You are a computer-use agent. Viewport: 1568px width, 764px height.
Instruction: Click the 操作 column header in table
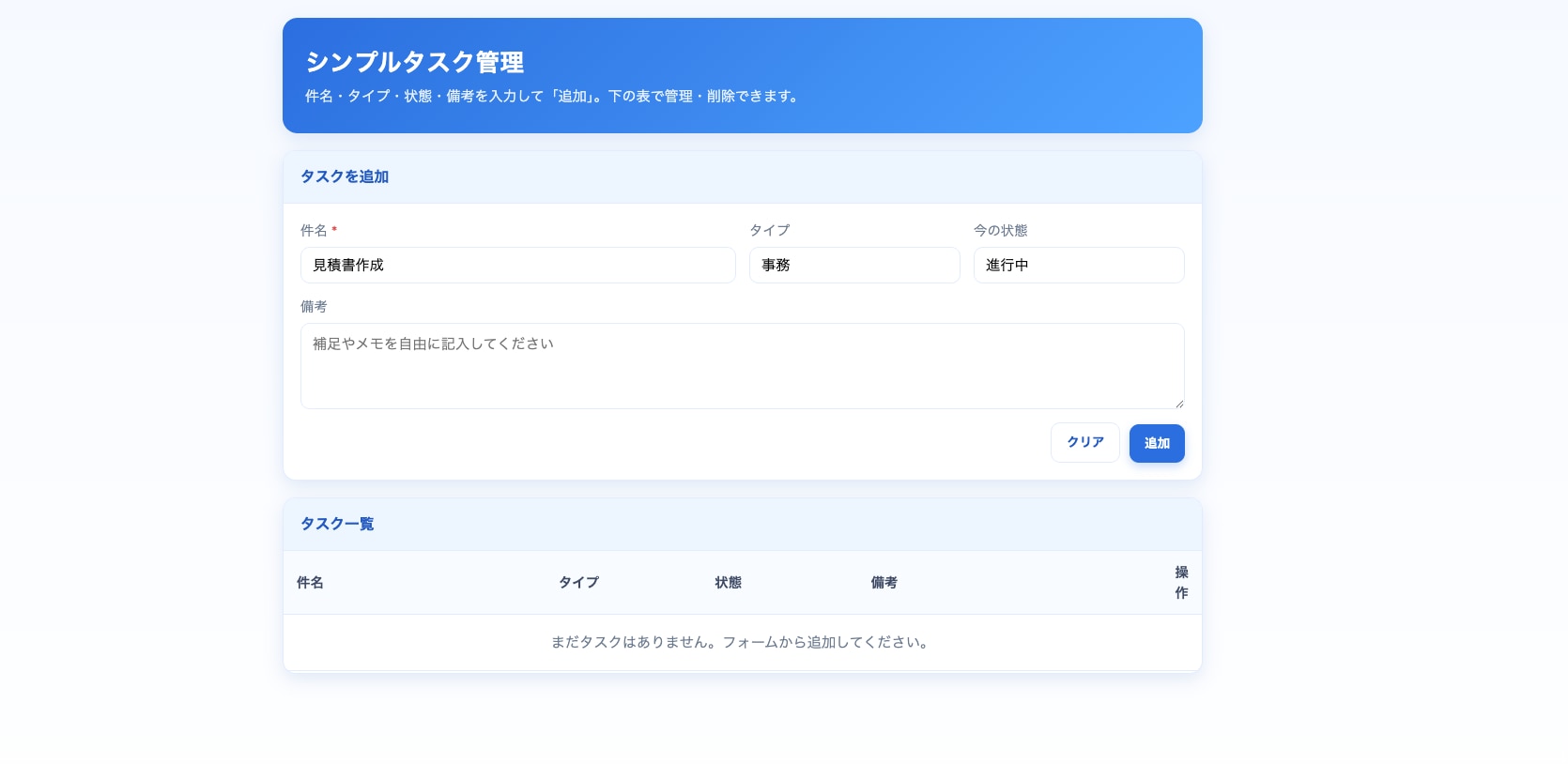coord(1181,583)
